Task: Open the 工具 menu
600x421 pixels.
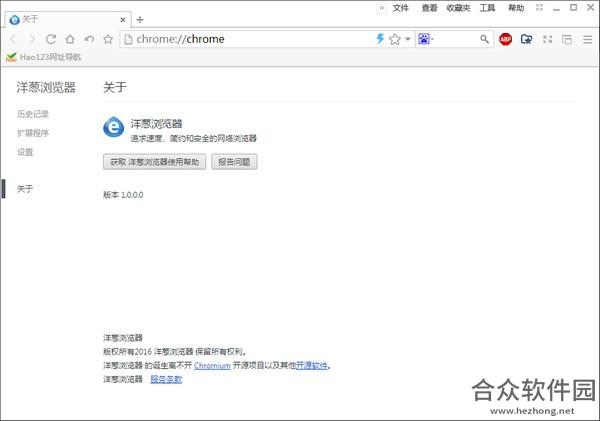Action: click(488, 8)
